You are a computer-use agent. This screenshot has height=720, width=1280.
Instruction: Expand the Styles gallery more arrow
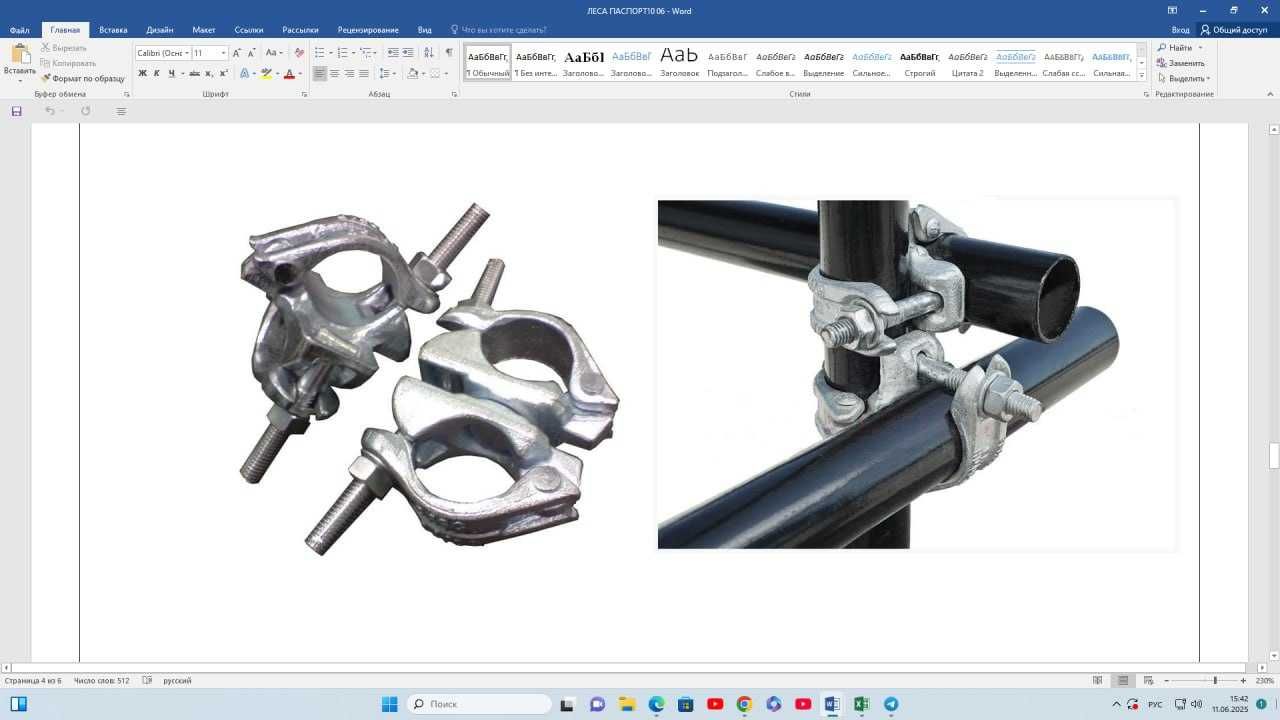[x=1142, y=76]
